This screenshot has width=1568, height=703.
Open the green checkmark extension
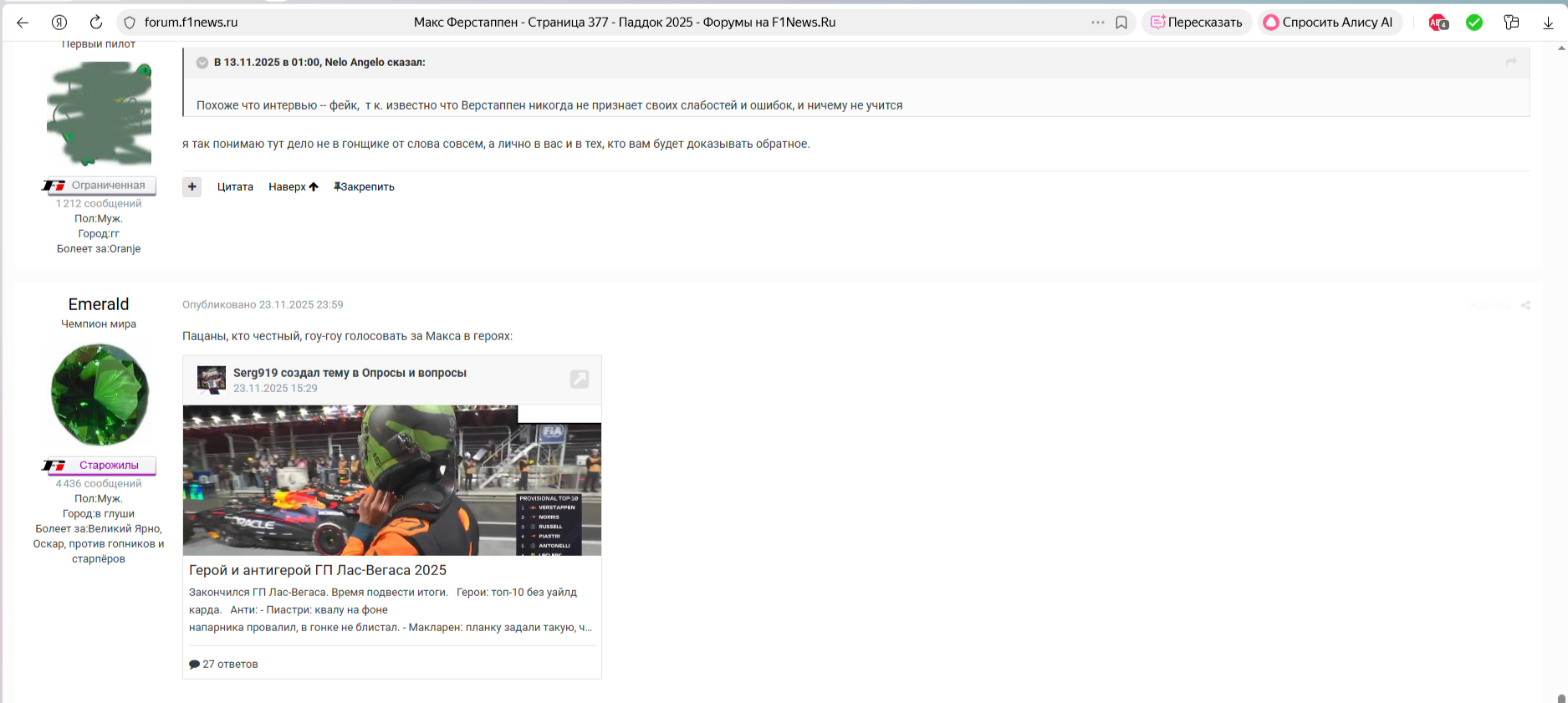coord(1474,23)
